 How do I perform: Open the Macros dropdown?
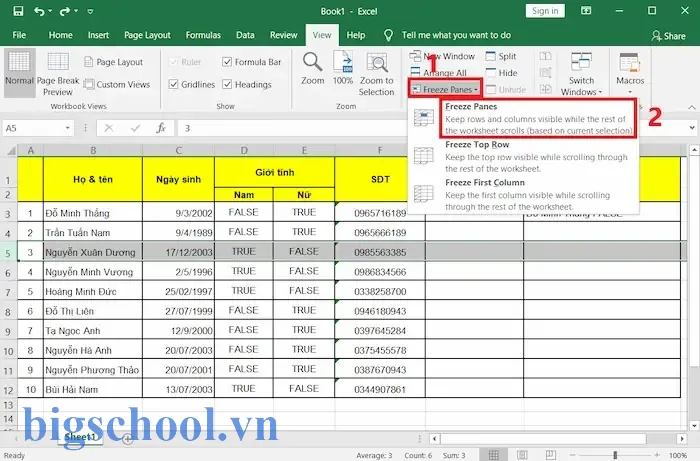[x=630, y=74]
